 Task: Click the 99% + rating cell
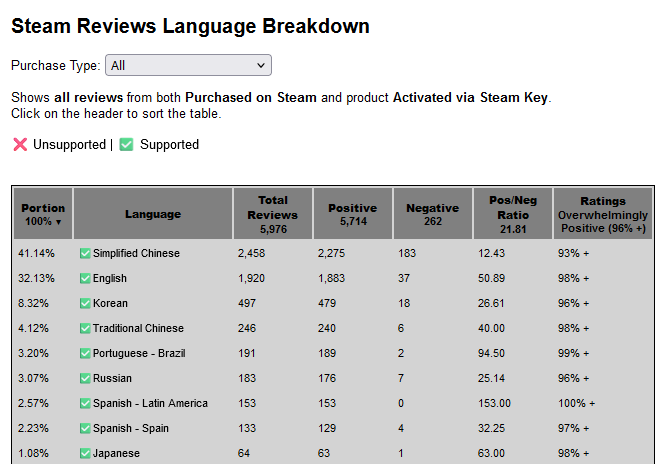[x=573, y=353]
